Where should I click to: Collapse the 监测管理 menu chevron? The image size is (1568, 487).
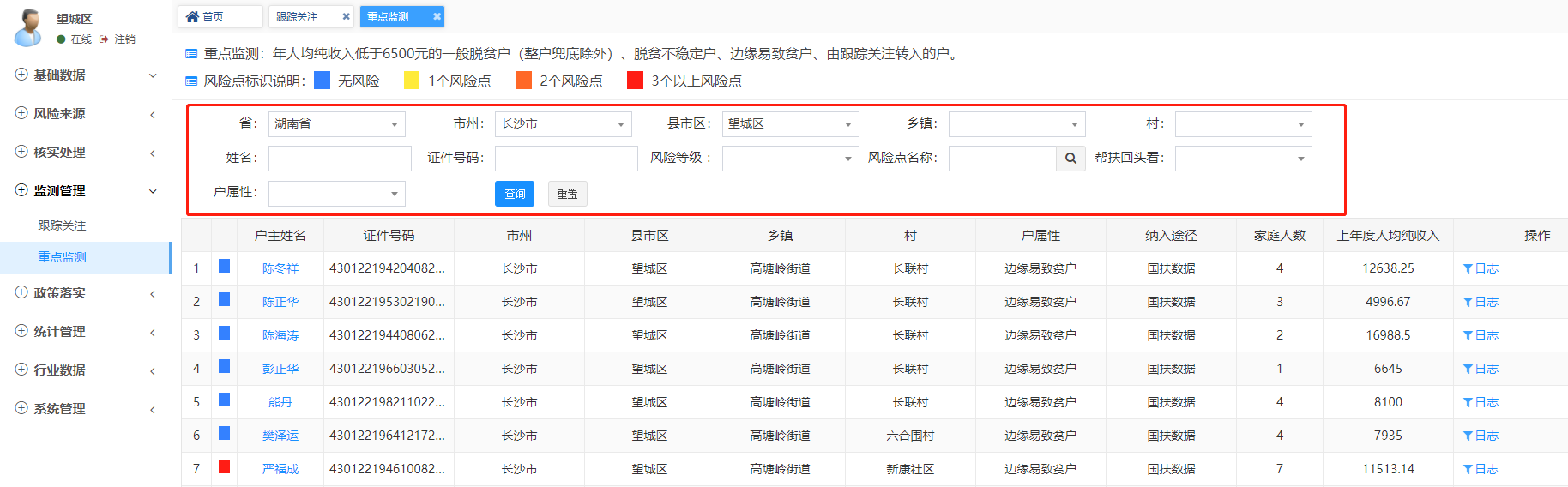coord(153,191)
